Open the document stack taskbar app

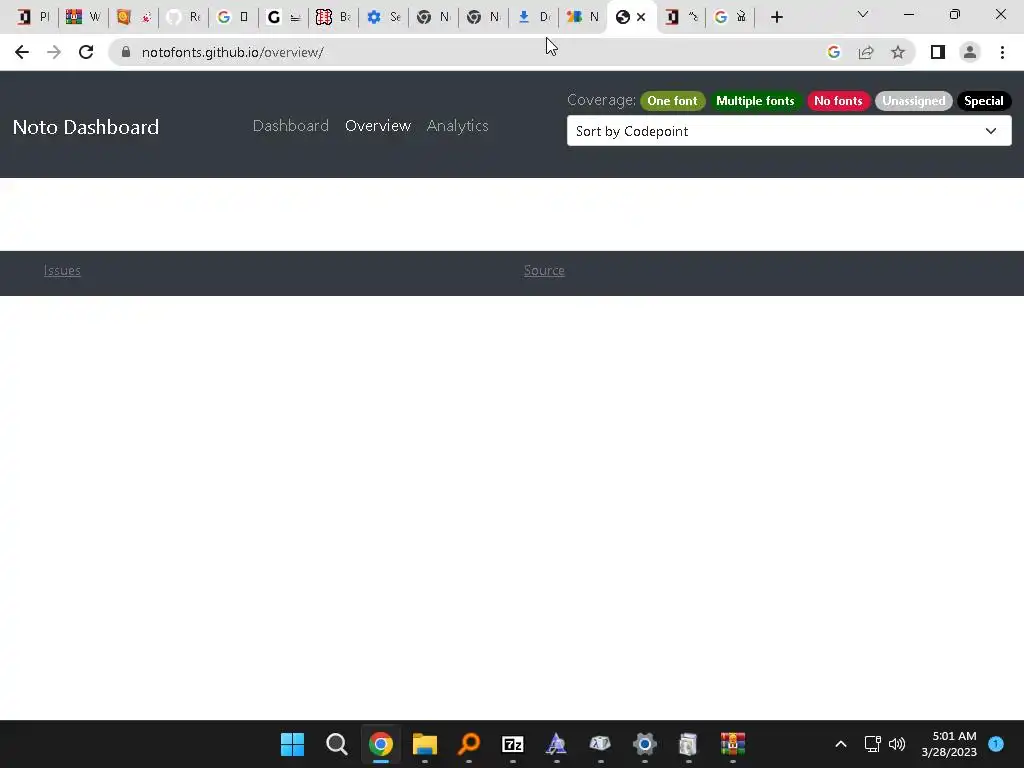(688, 744)
